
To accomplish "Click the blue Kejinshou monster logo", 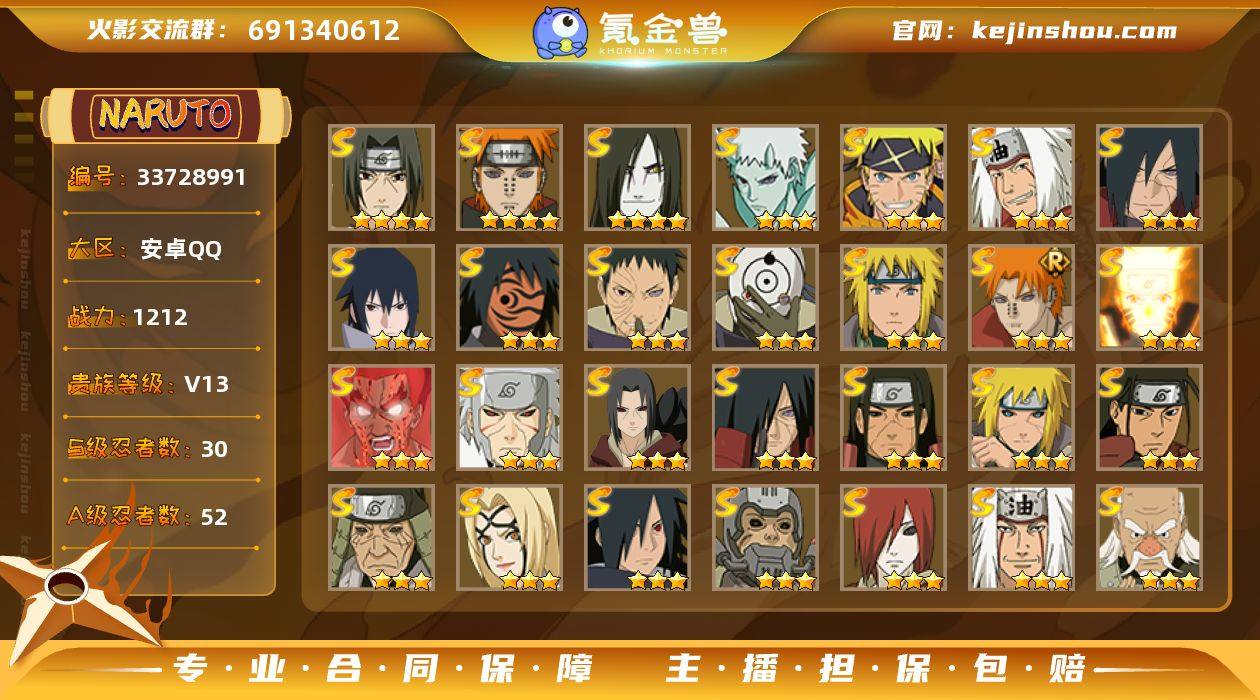I will (560, 31).
